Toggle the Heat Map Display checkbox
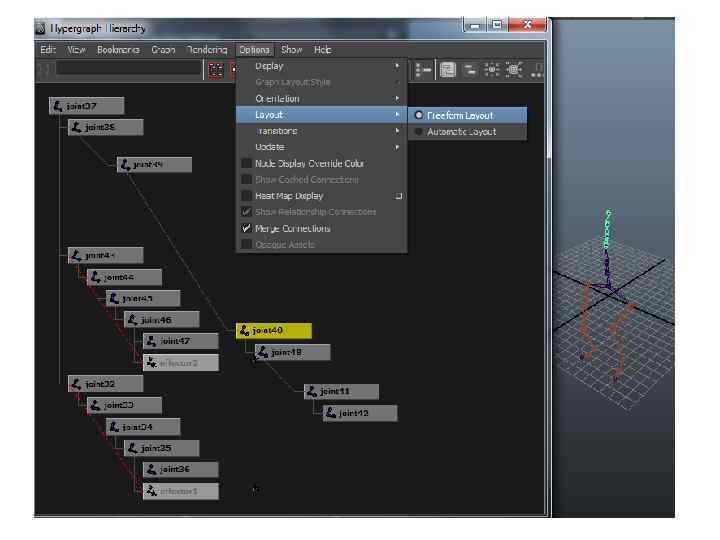The height and width of the screenshot is (540, 720). [x=247, y=196]
